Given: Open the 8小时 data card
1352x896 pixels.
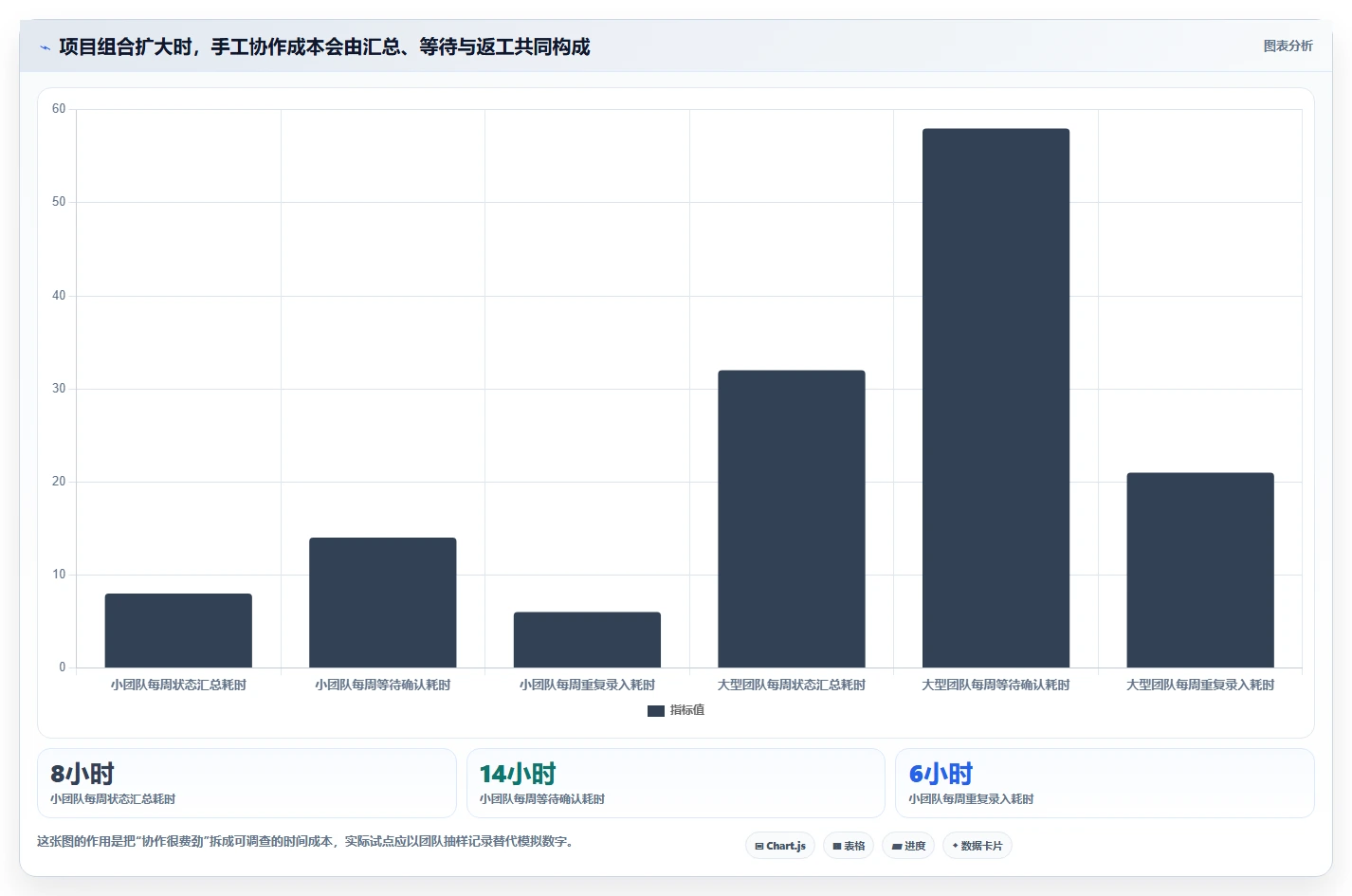Looking at the screenshot, I should click(x=247, y=783).
